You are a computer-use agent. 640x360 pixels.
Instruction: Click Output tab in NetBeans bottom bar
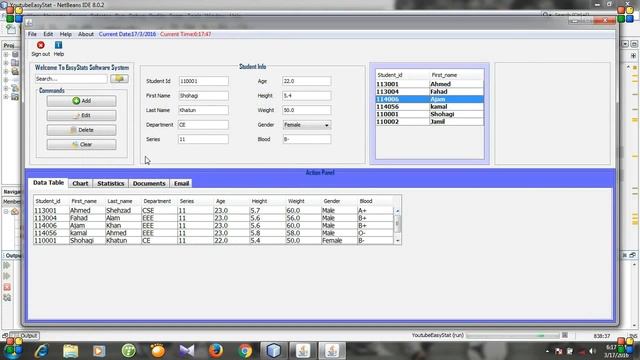click(25, 336)
